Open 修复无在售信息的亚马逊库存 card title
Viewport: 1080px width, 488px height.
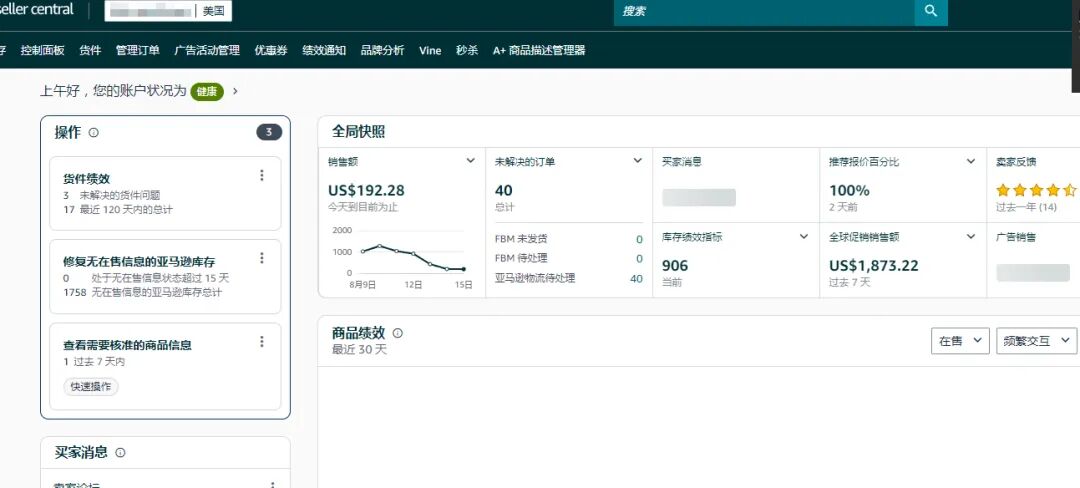coord(139,262)
